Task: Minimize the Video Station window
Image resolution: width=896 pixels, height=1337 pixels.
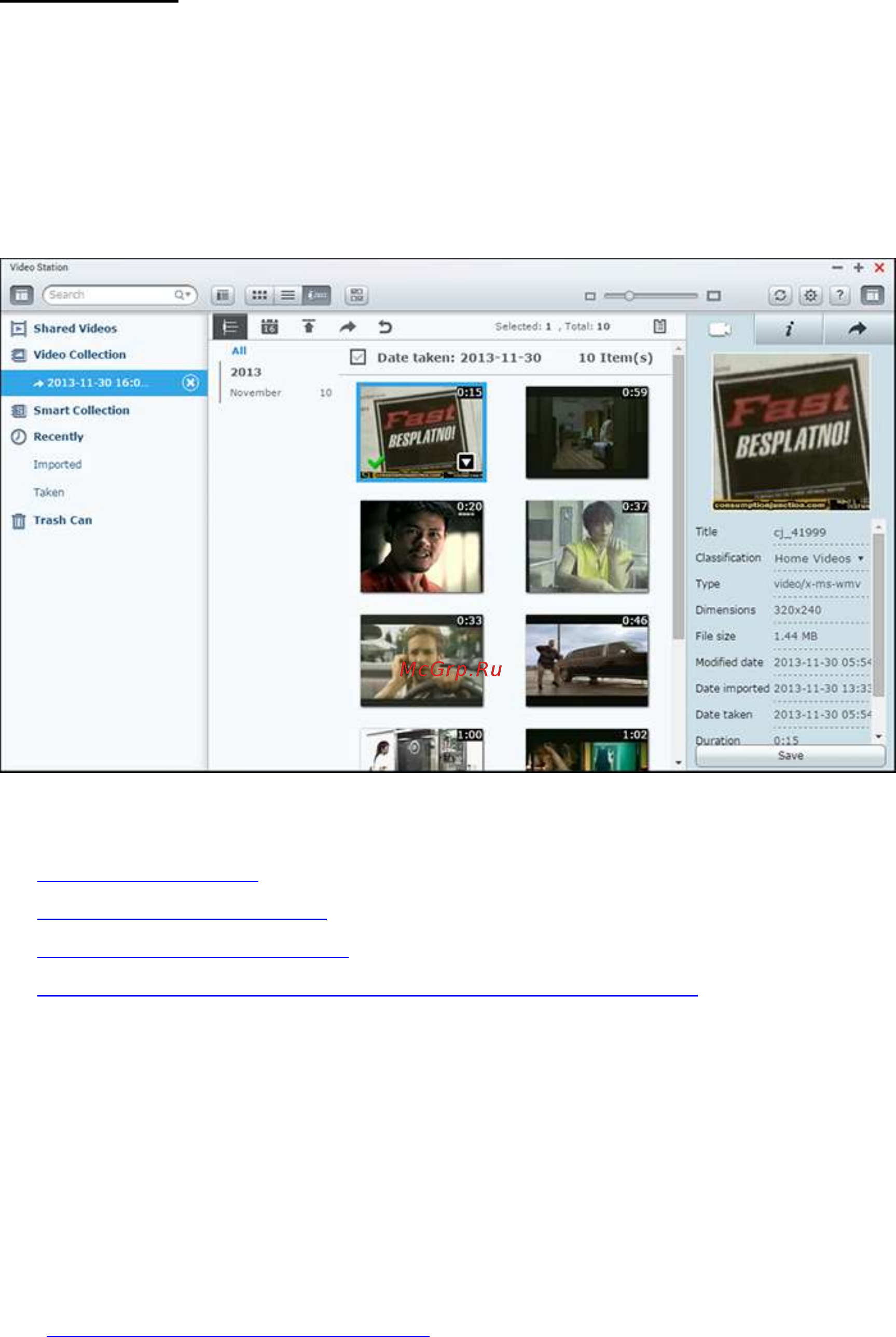Action: click(x=837, y=267)
